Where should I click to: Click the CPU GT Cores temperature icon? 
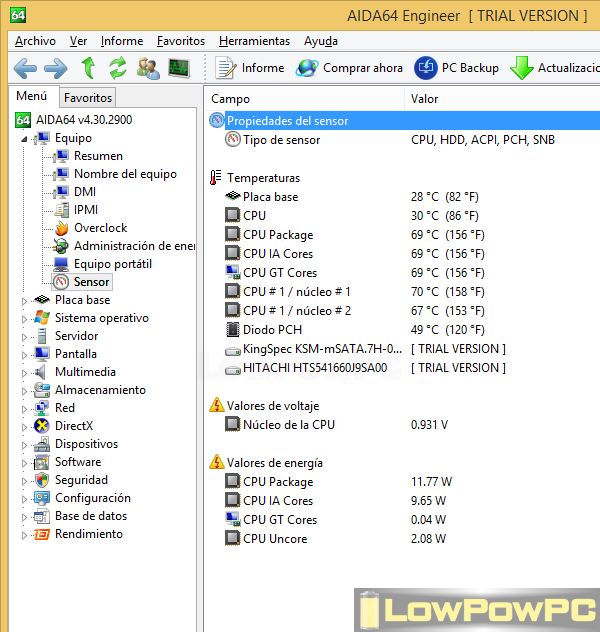233,272
